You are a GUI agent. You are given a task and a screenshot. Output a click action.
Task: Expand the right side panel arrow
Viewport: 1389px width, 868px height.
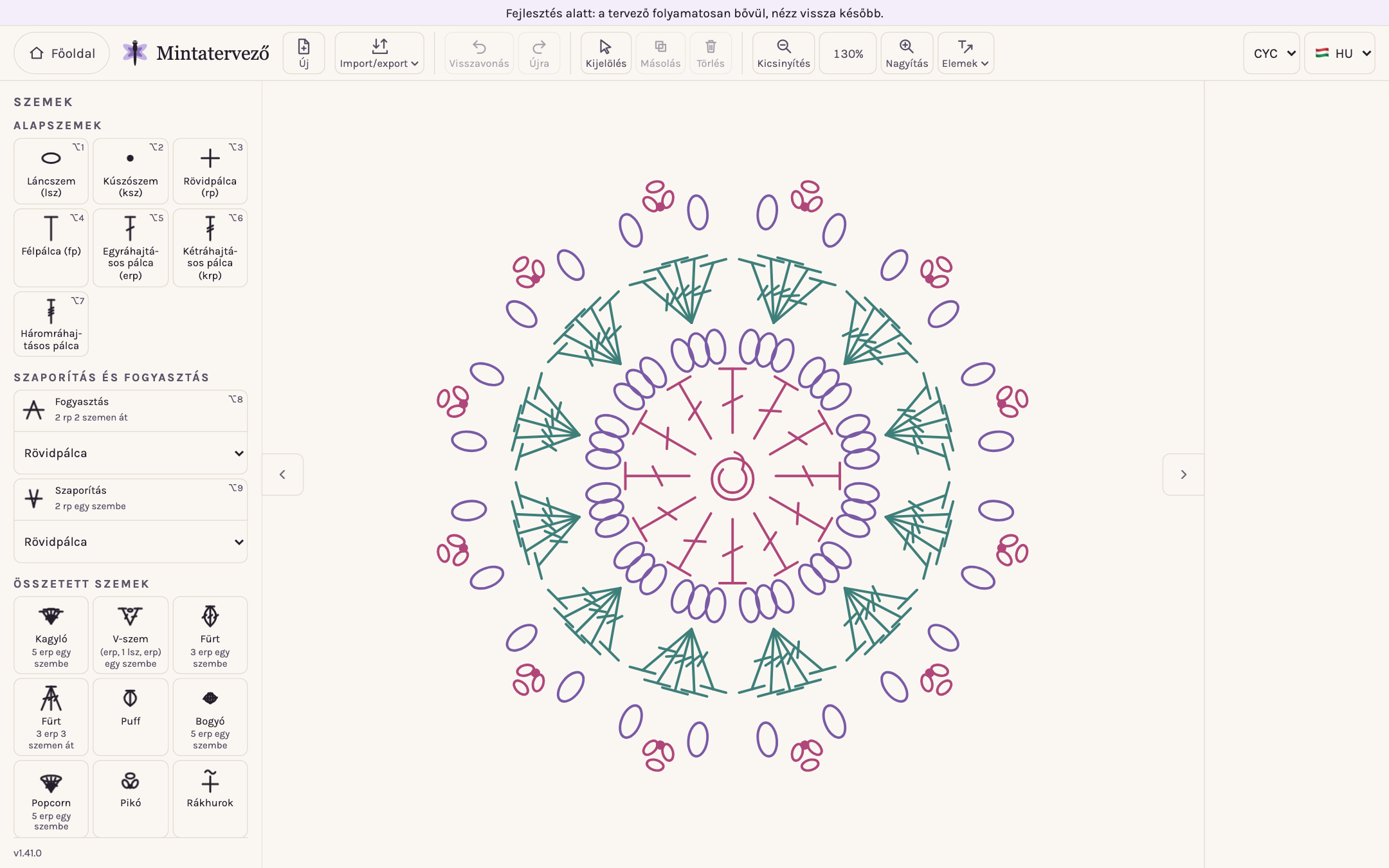pyautogui.click(x=1183, y=475)
